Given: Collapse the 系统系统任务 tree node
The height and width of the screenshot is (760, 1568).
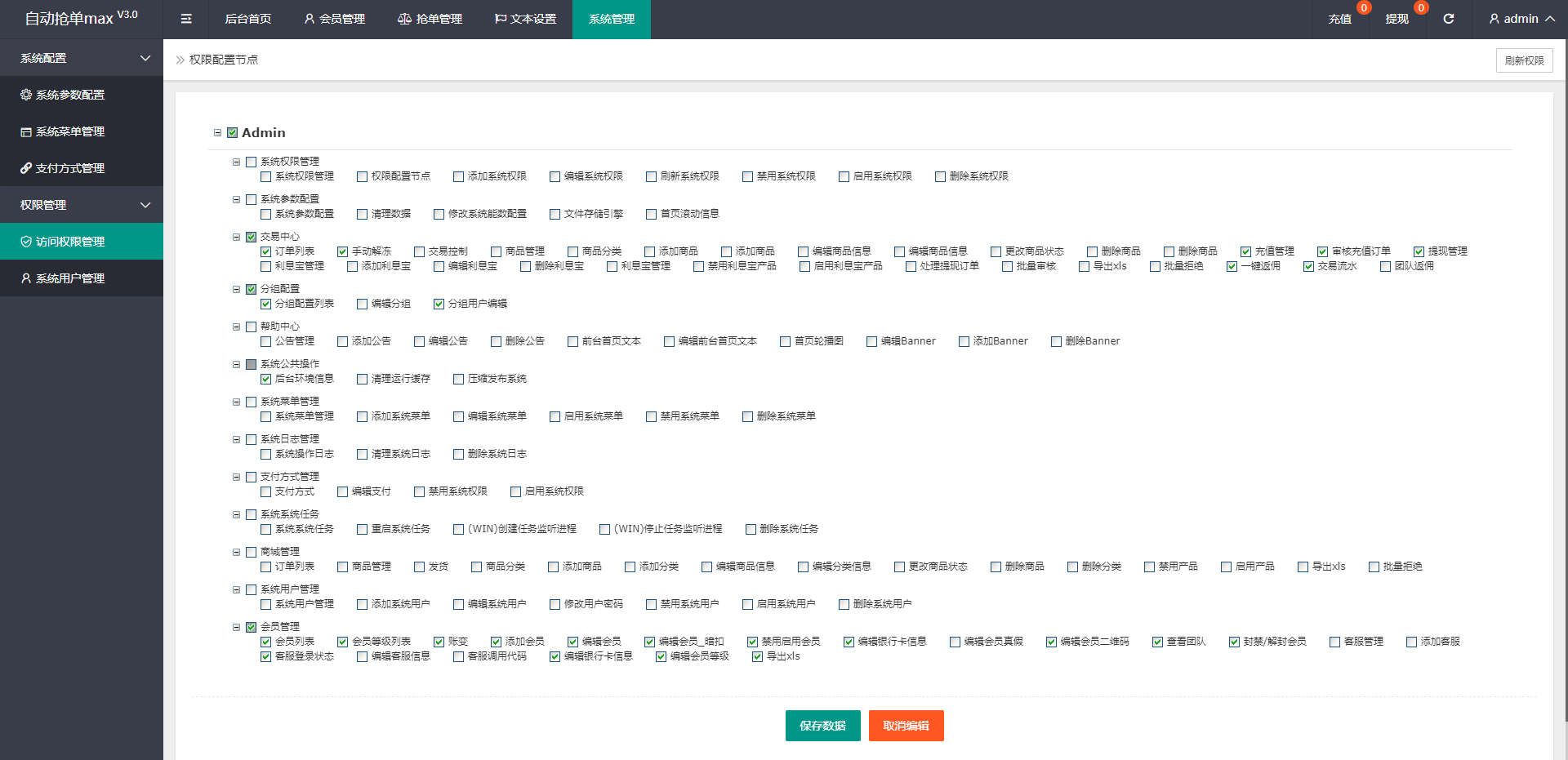Looking at the screenshot, I should click(237, 515).
